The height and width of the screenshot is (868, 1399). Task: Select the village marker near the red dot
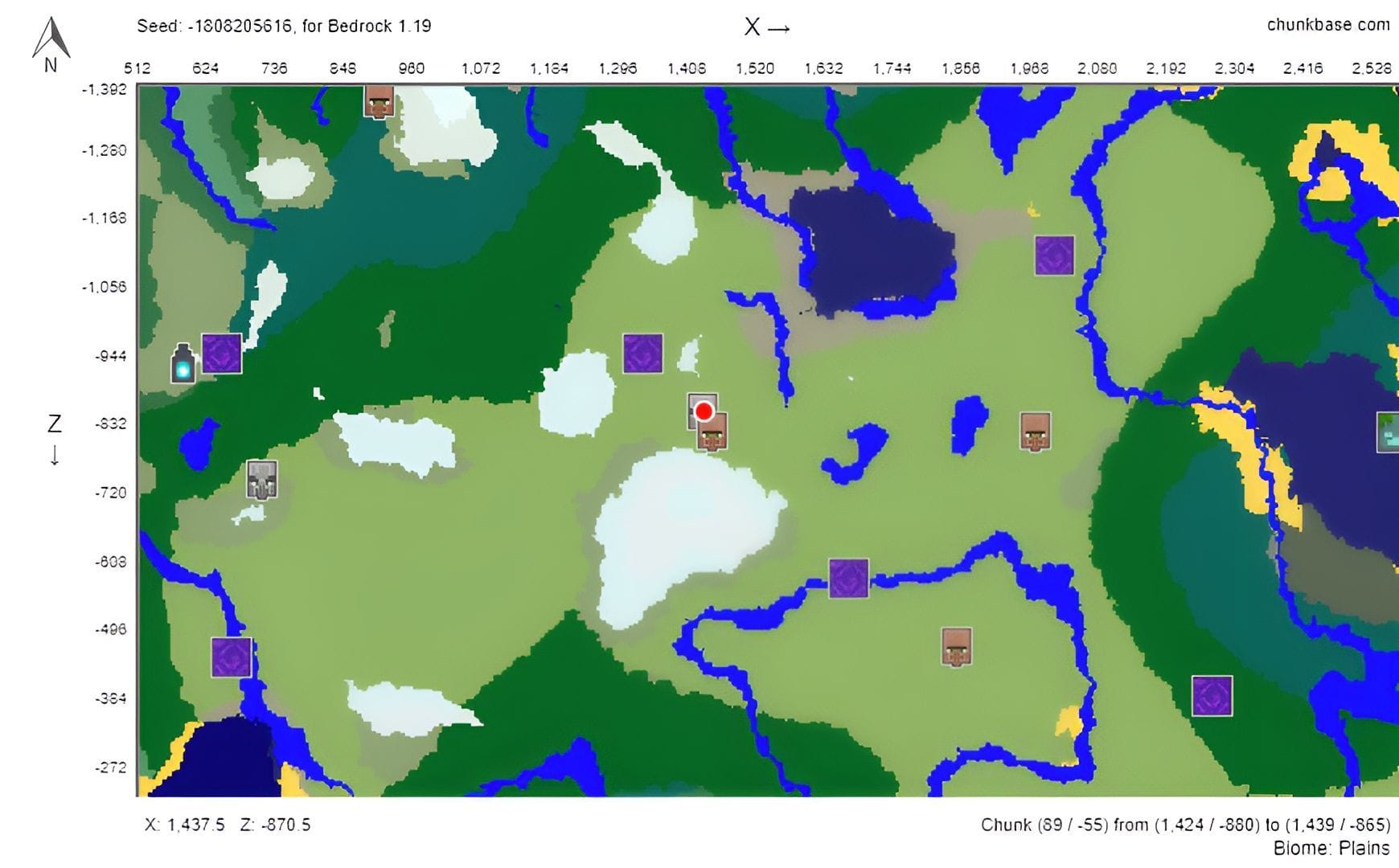[712, 434]
